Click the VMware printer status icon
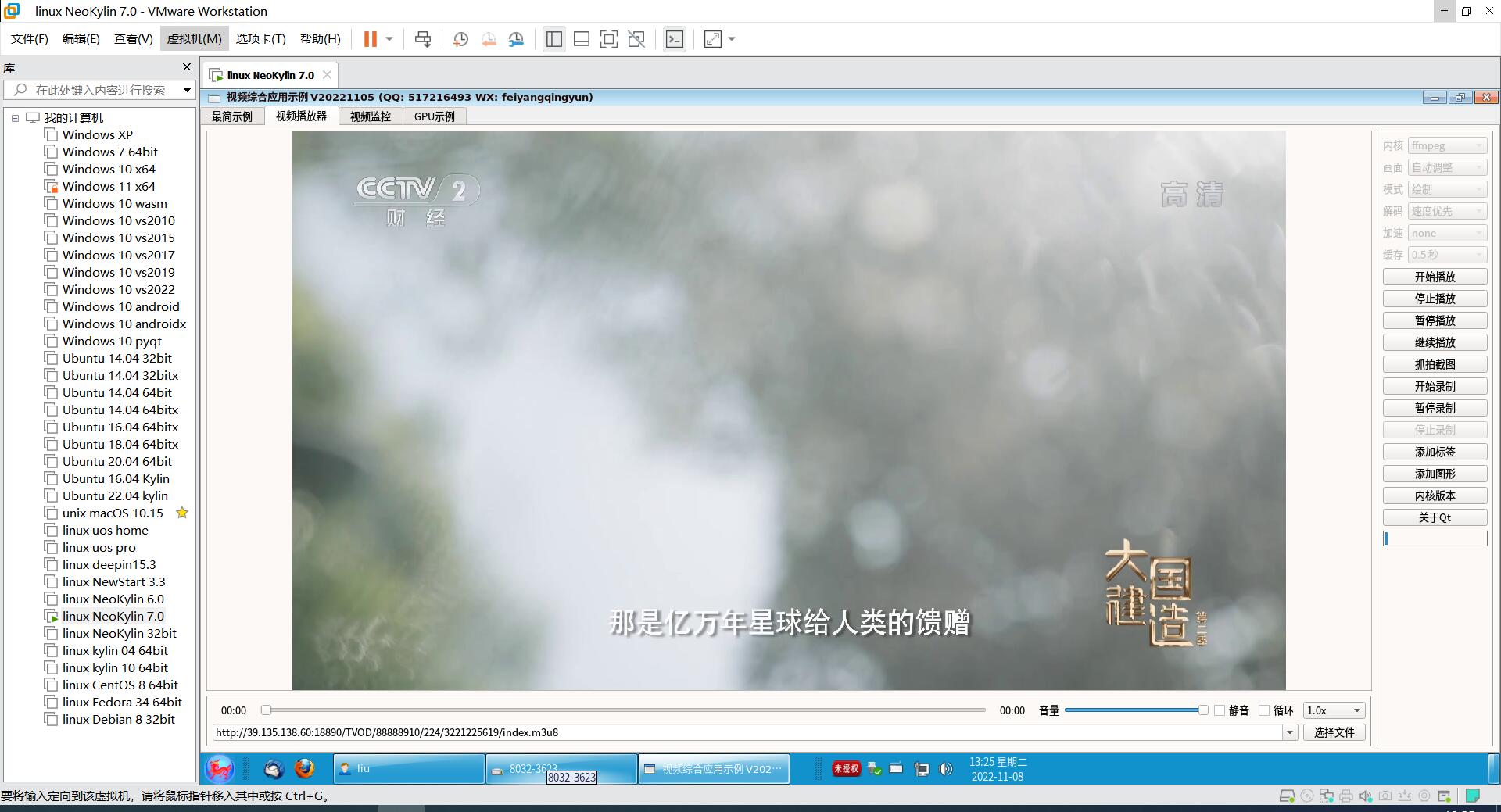 pyautogui.click(x=1346, y=796)
